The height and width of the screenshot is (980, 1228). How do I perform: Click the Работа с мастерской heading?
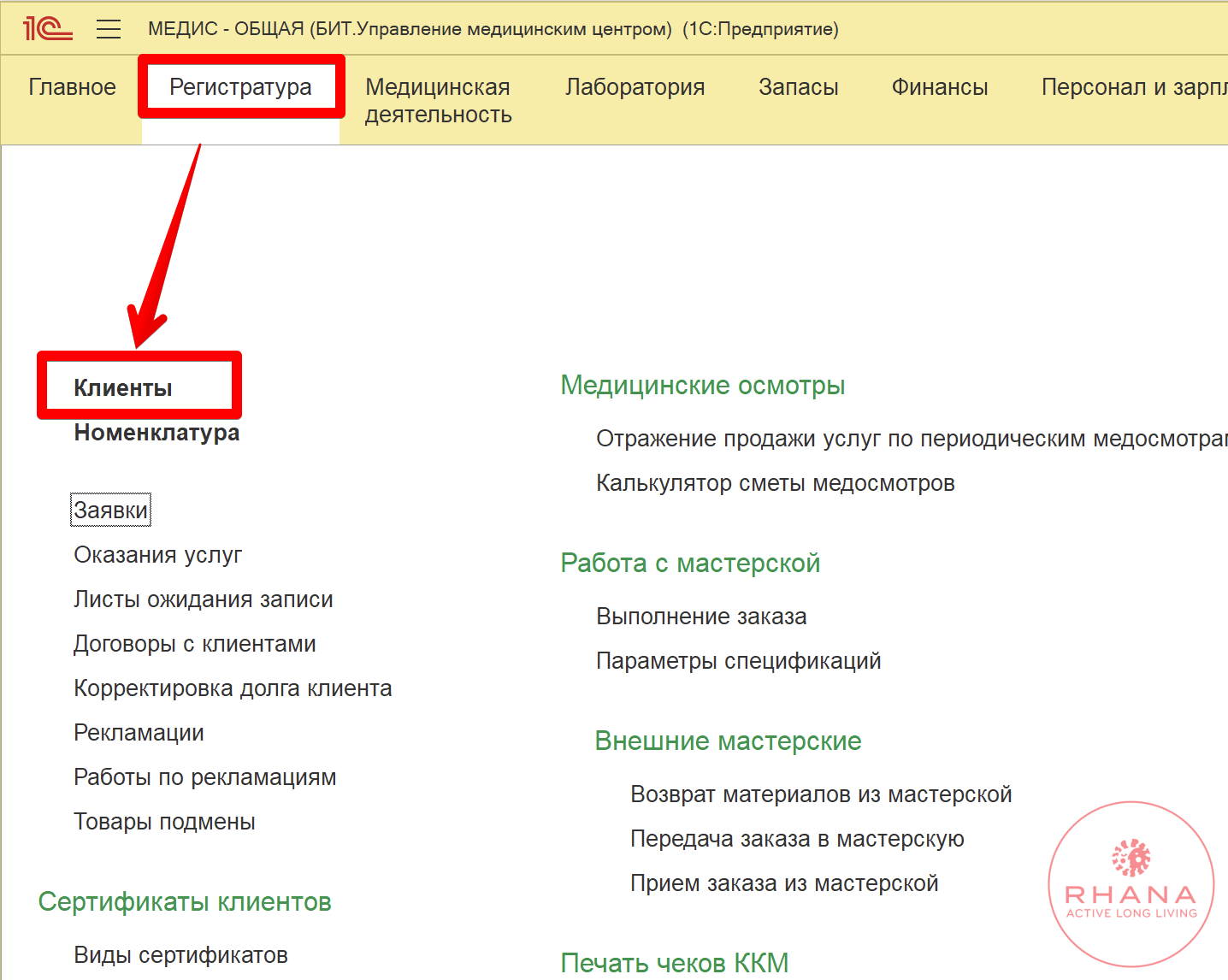click(690, 564)
